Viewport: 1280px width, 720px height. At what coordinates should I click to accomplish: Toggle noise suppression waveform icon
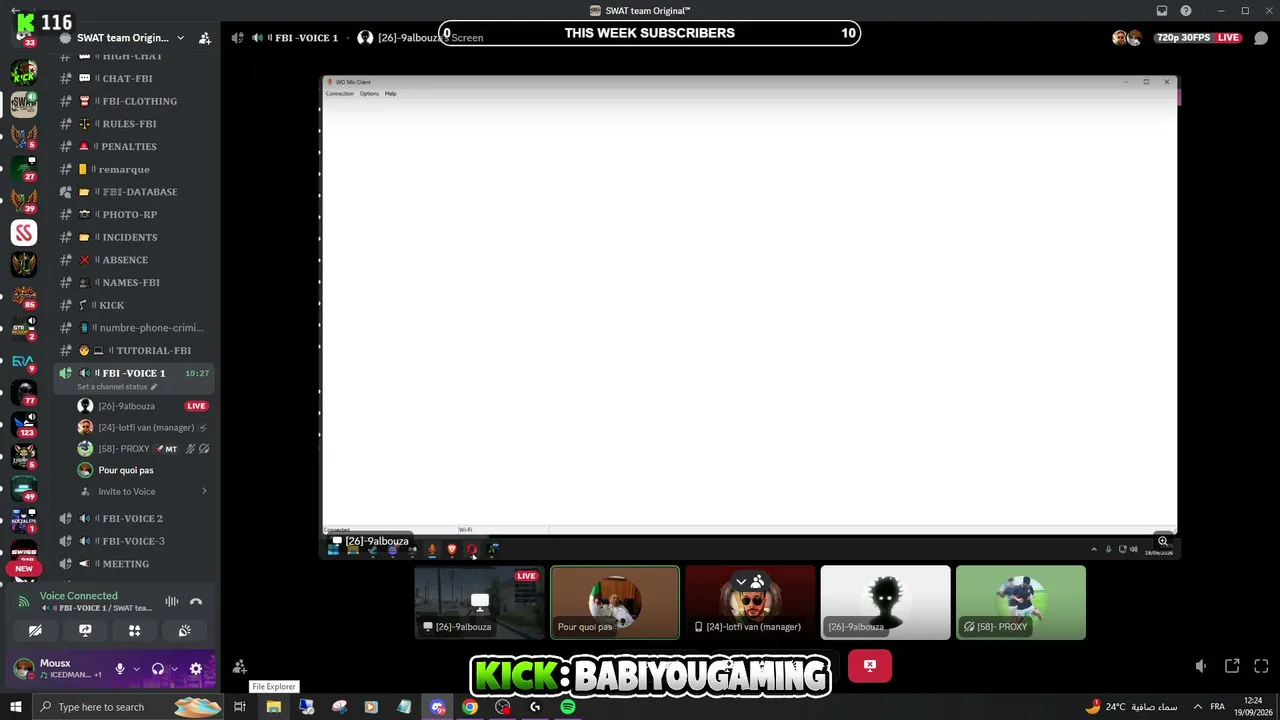pyautogui.click(x=172, y=601)
